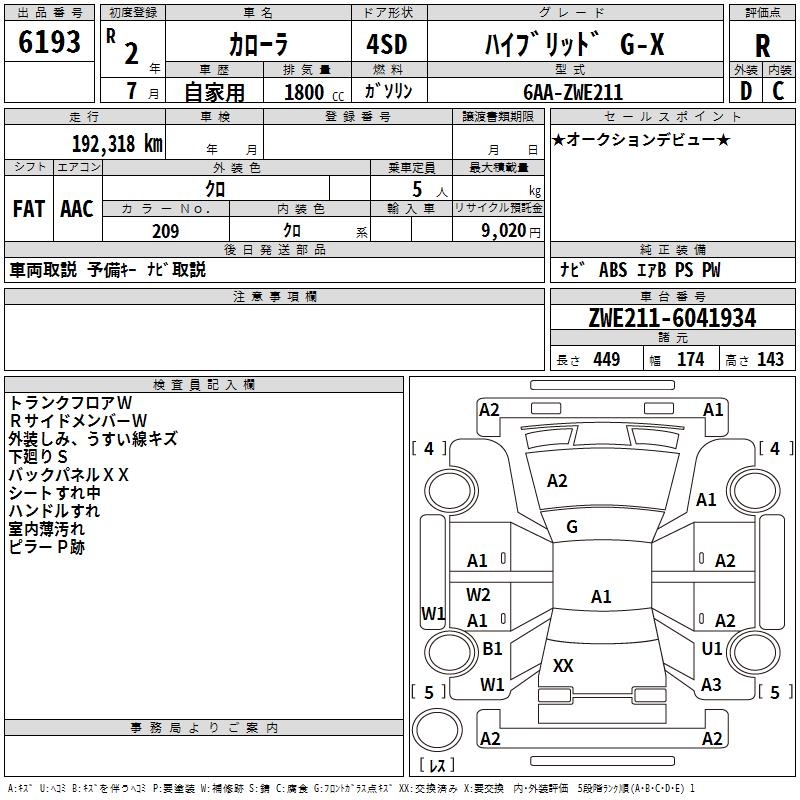Click the U1 dent mark
The height and width of the screenshot is (800, 800).
coord(711,648)
